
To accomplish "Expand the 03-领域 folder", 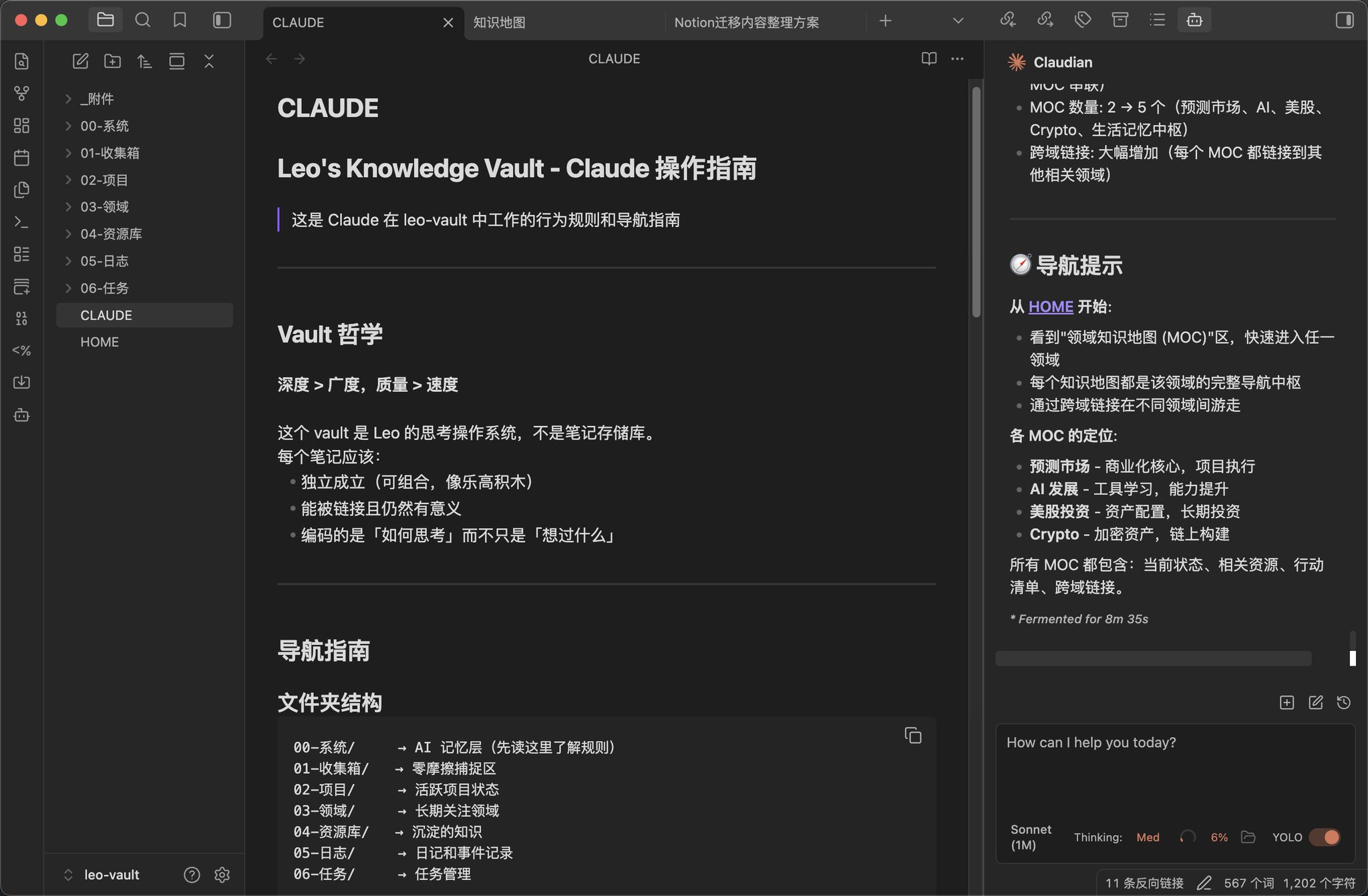I will pos(104,207).
